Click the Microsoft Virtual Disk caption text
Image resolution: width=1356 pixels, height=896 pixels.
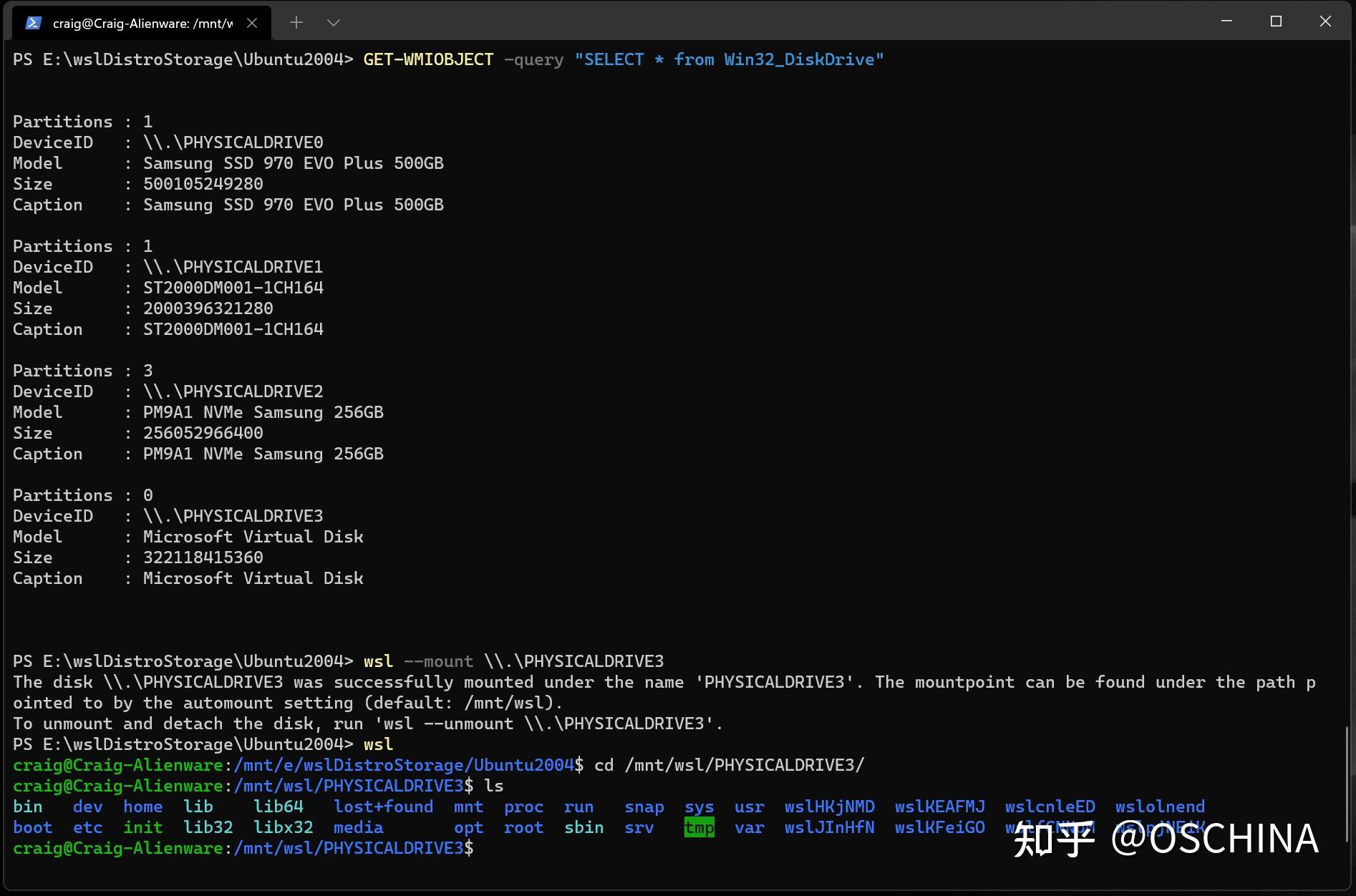pyautogui.click(x=253, y=578)
